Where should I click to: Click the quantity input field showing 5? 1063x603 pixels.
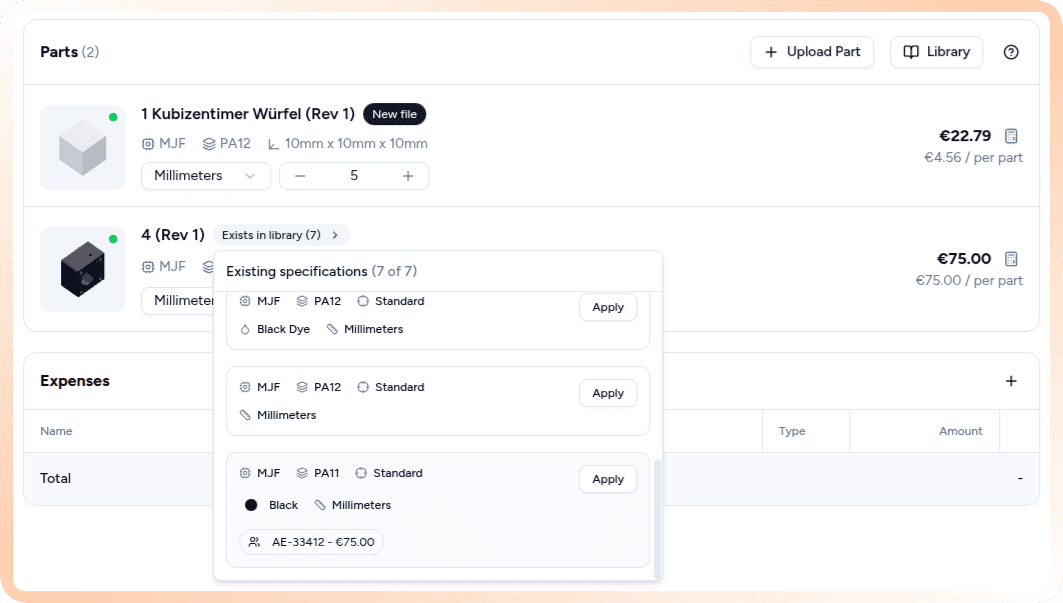coord(354,176)
